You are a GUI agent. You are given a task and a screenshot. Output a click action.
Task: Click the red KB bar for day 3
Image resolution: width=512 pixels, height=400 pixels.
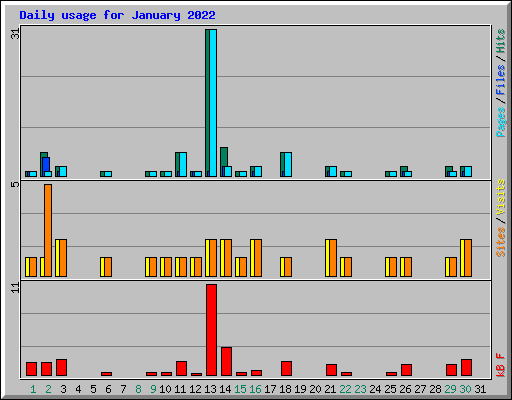coord(61,368)
